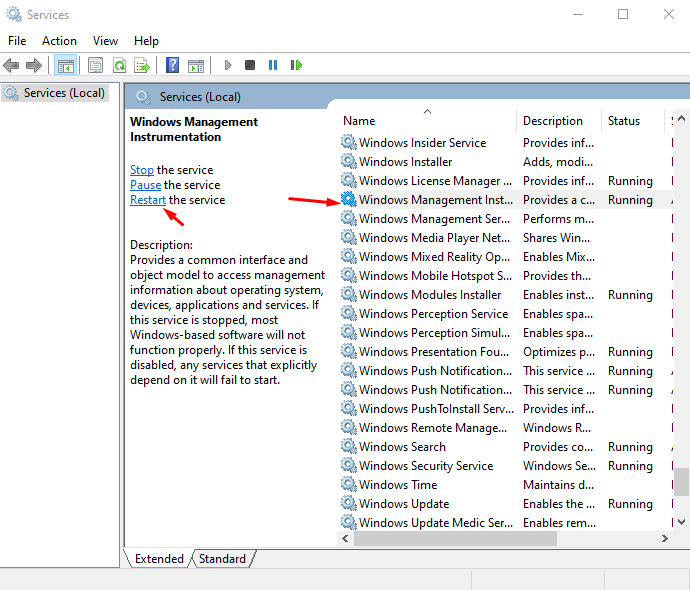Open the View menu
Viewport: 690px width, 590px height.
(x=105, y=41)
